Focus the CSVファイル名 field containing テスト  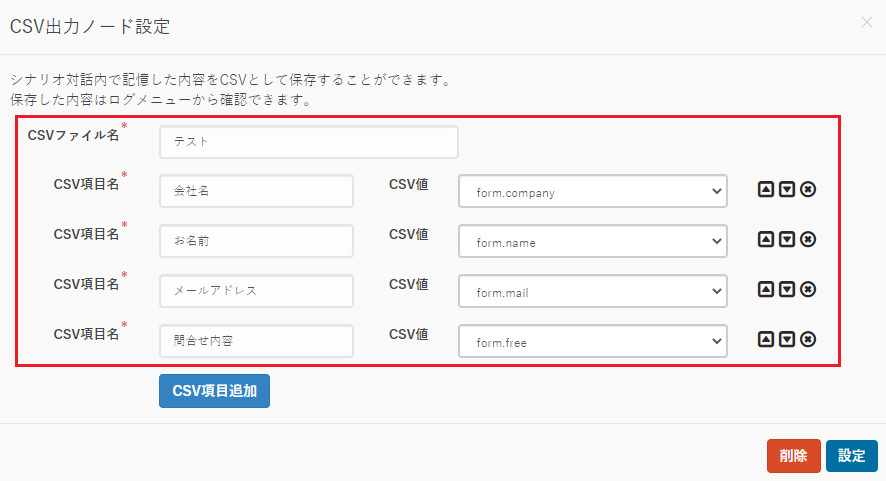tap(309, 142)
